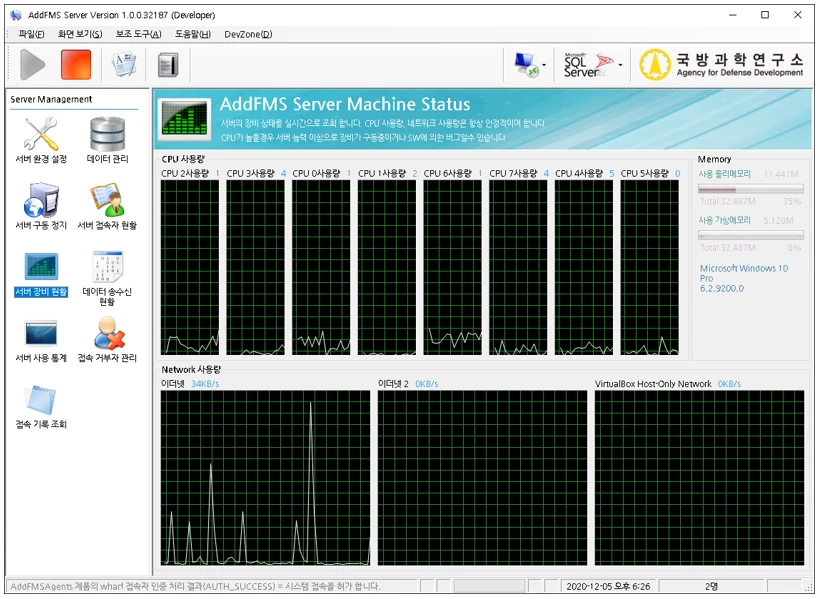Open the DevZone(D) menu
This screenshot has height=599, width=819.
pyautogui.click(x=248, y=34)
